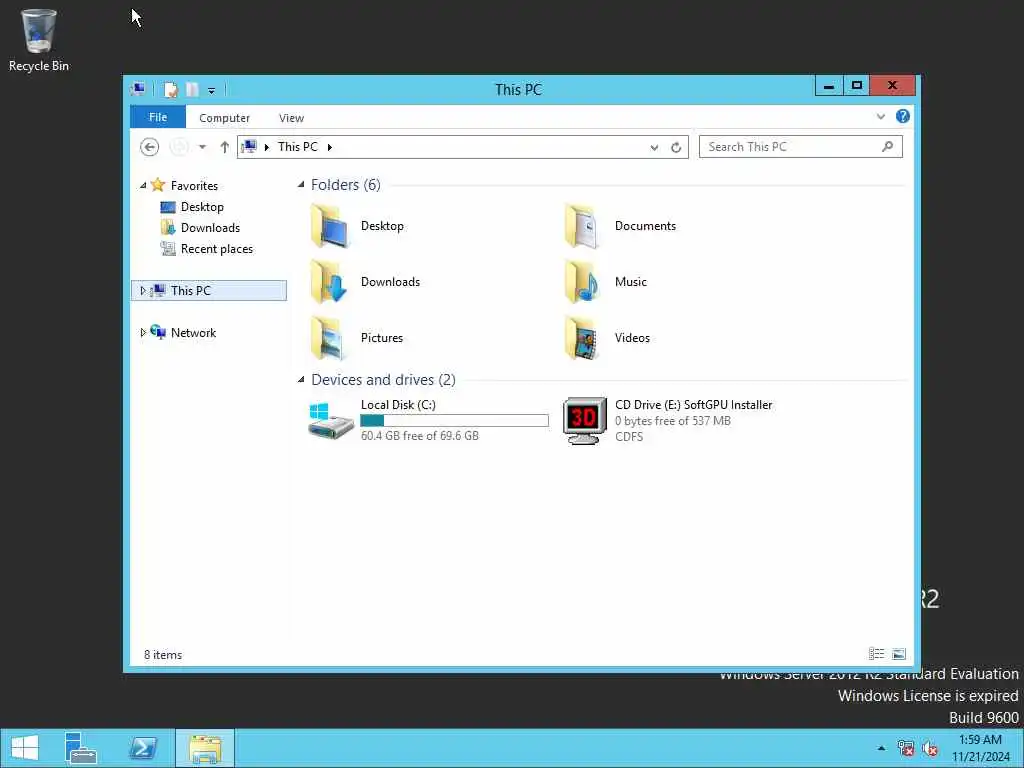Open the Recycle Bin desktop icon

click(39, 39)
